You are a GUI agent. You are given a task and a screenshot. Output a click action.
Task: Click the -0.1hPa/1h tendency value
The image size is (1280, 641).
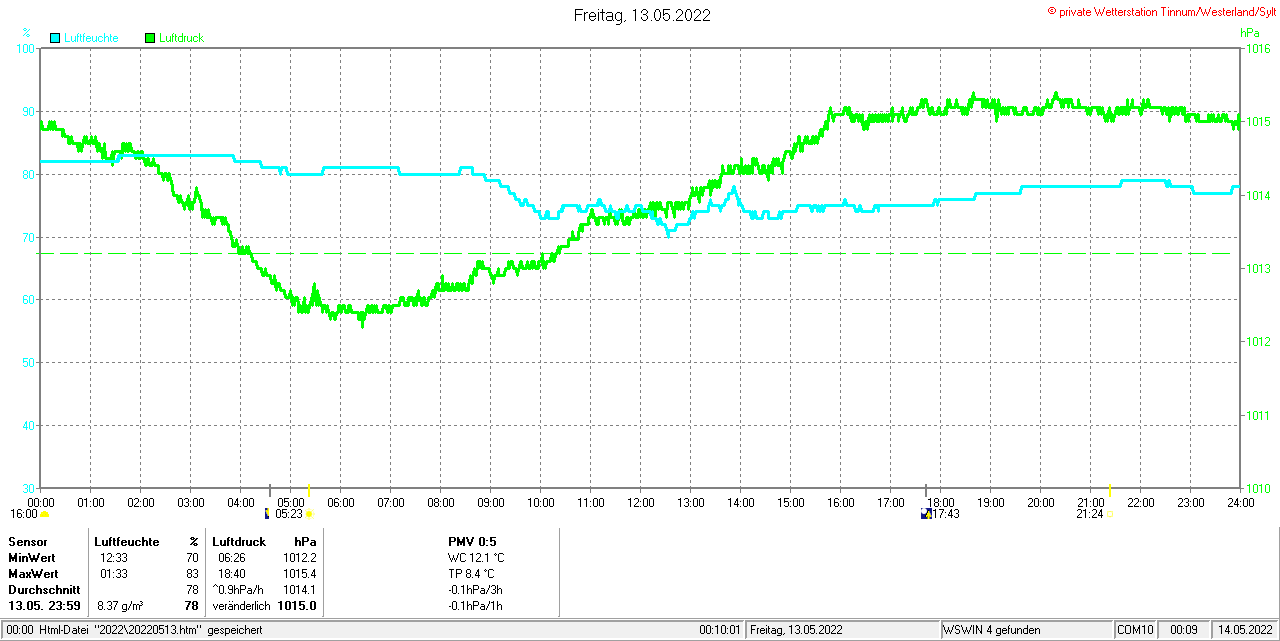(x=476, y=606)
